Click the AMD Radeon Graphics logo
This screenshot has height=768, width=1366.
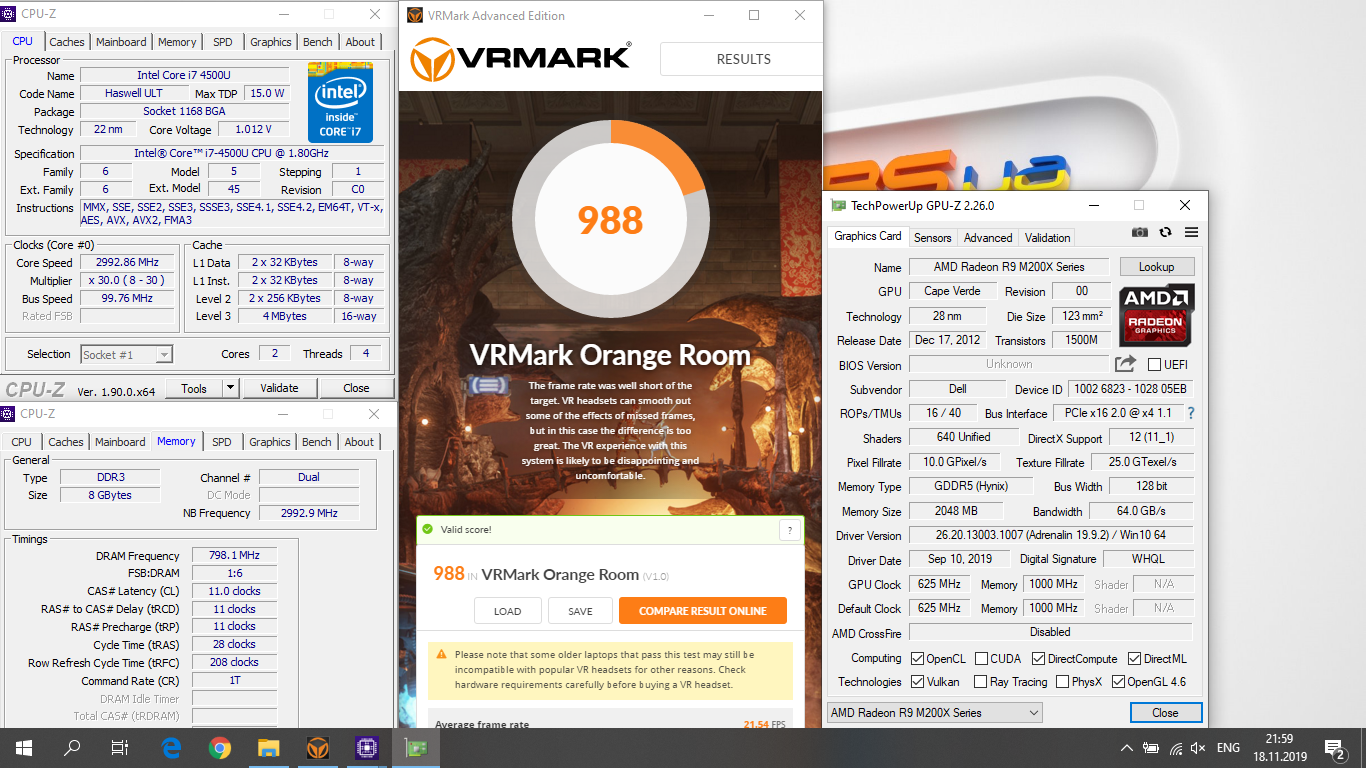point(1157,315)
